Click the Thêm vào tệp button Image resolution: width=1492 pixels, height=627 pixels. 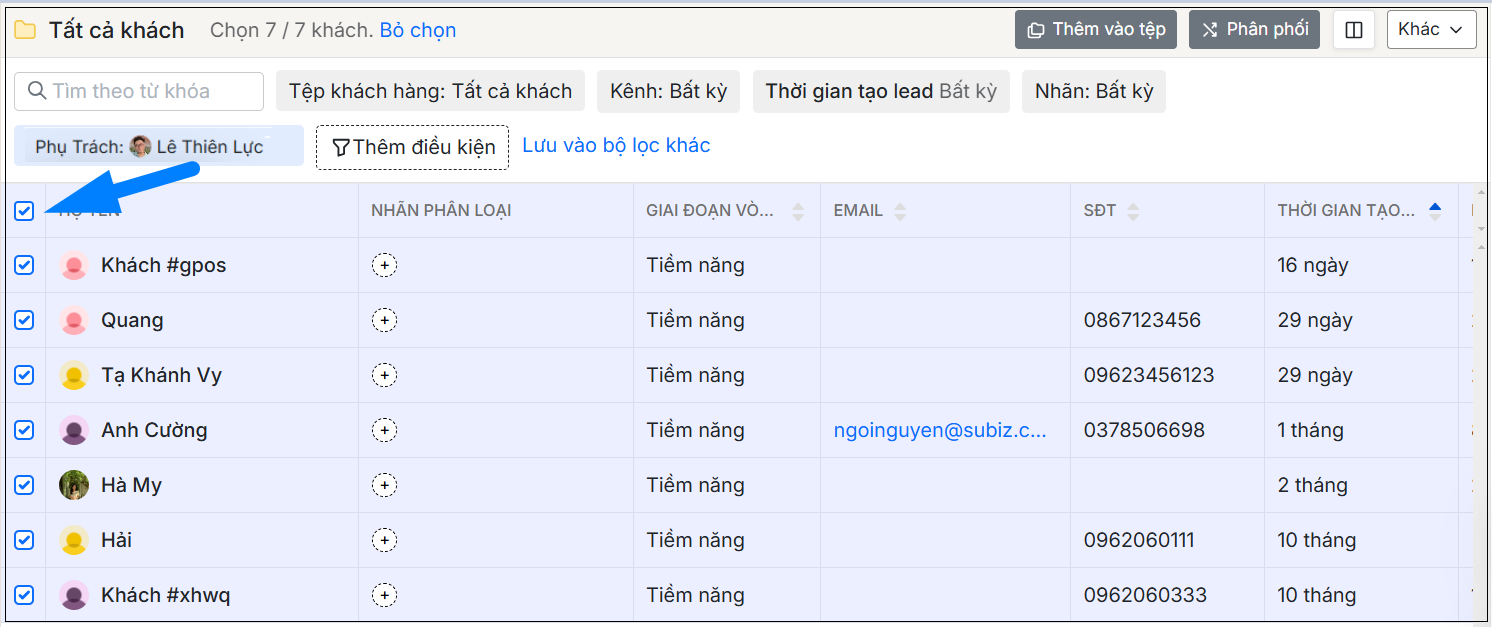coord(1095,30)
